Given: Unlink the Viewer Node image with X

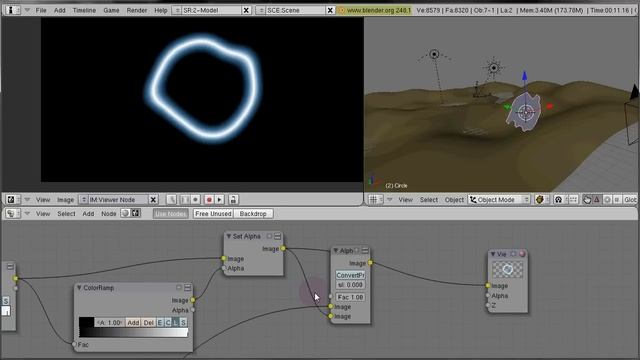Looking at the screenshot, I should [x=153, y=200].
